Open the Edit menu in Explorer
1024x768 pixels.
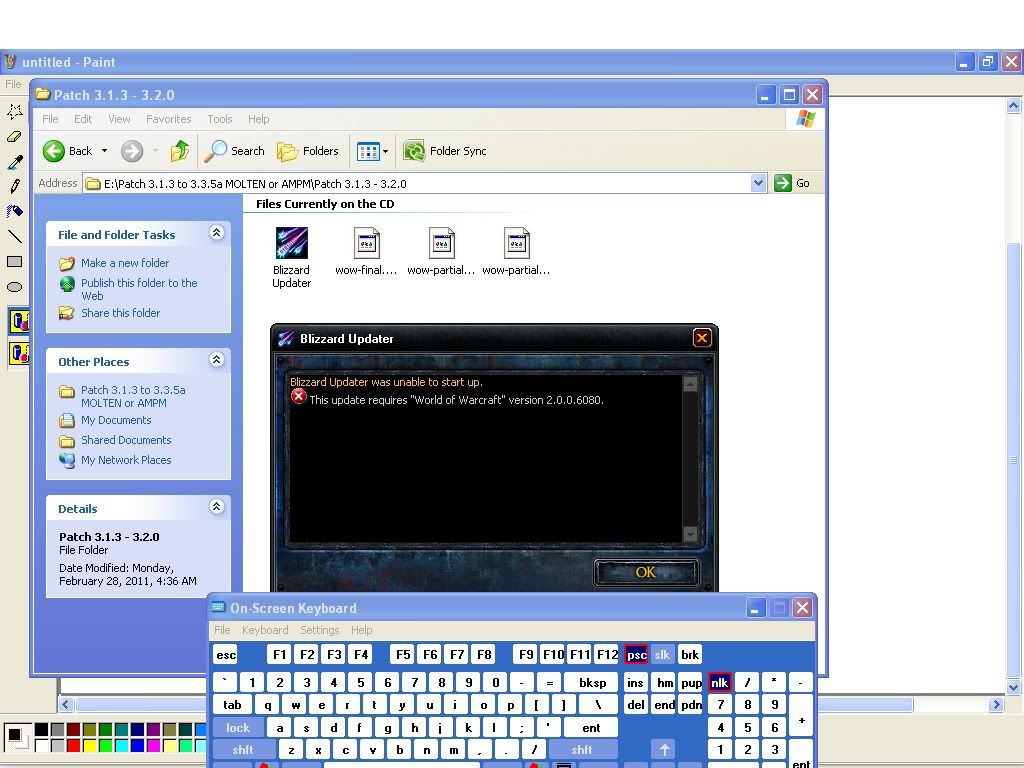(83, 119)
